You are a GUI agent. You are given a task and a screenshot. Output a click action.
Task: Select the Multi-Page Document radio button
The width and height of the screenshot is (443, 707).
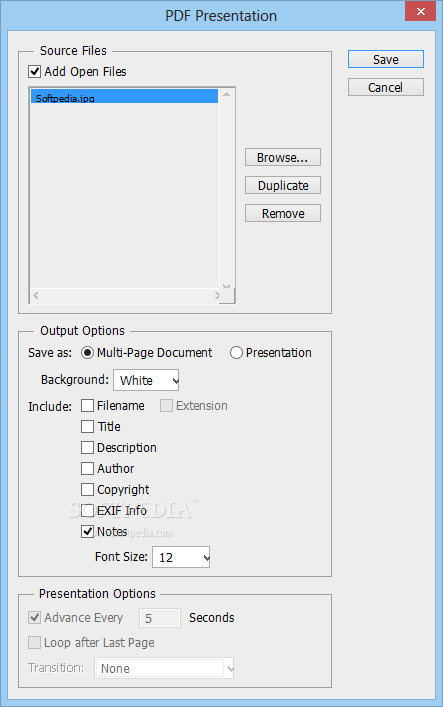tap(88, 353)
